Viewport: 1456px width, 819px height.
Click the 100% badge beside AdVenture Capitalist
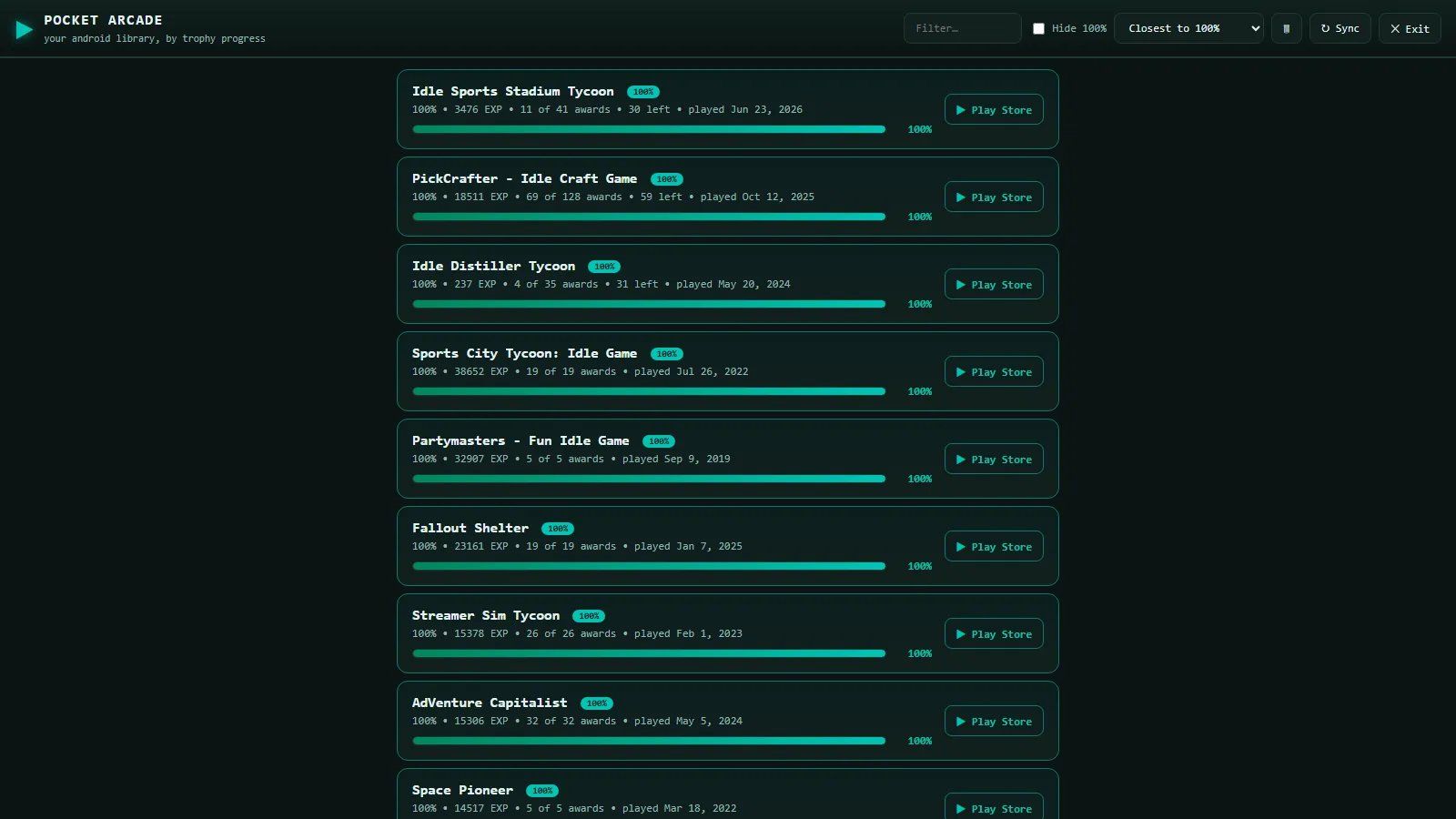pos(597,703)
